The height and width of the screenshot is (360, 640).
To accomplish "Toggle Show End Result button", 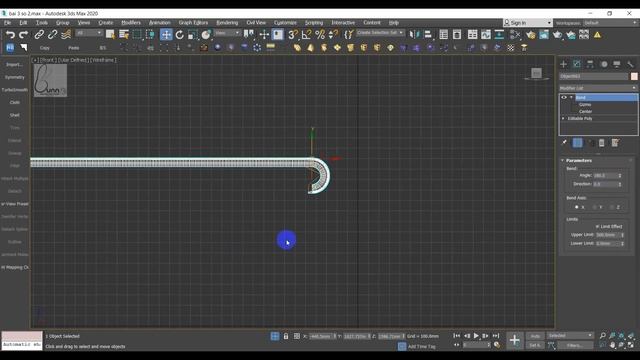I will [x=578, y=143].
